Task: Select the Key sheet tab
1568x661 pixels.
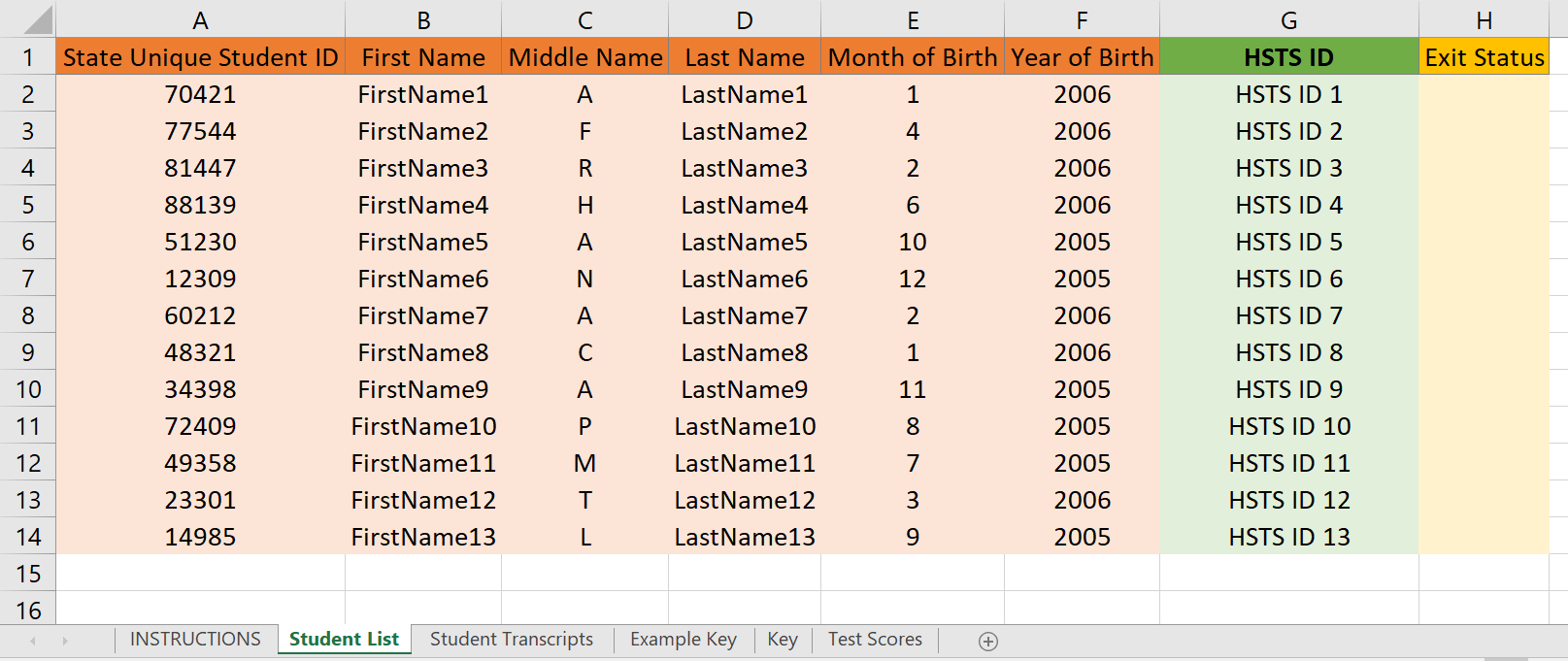Action: coord(782,639)
